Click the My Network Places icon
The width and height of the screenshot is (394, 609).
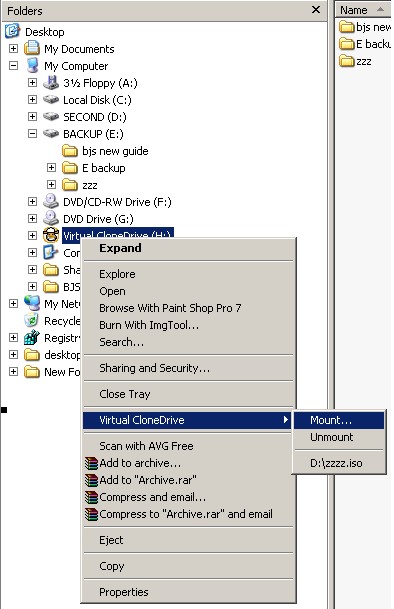[32, 303]
